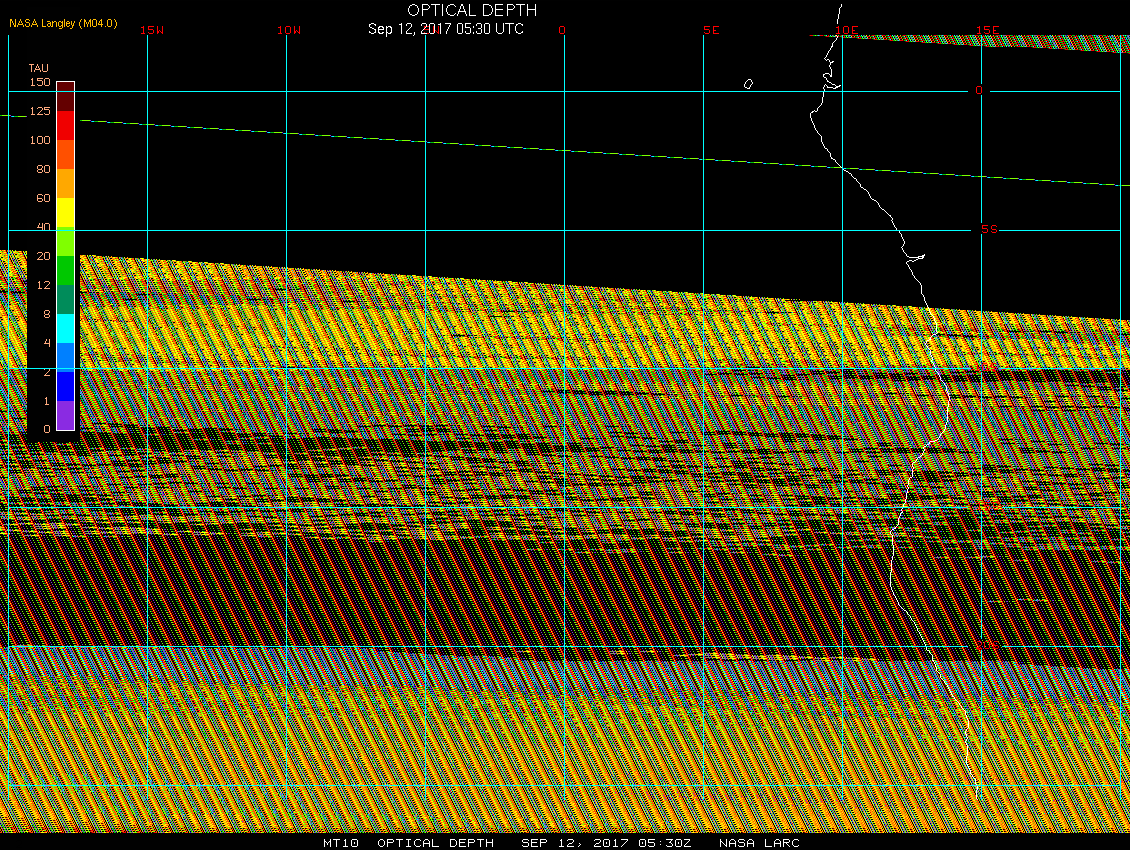Click the 'TAU' legend heading
This screenshot has width=1130, height=850.
[39, 68]
